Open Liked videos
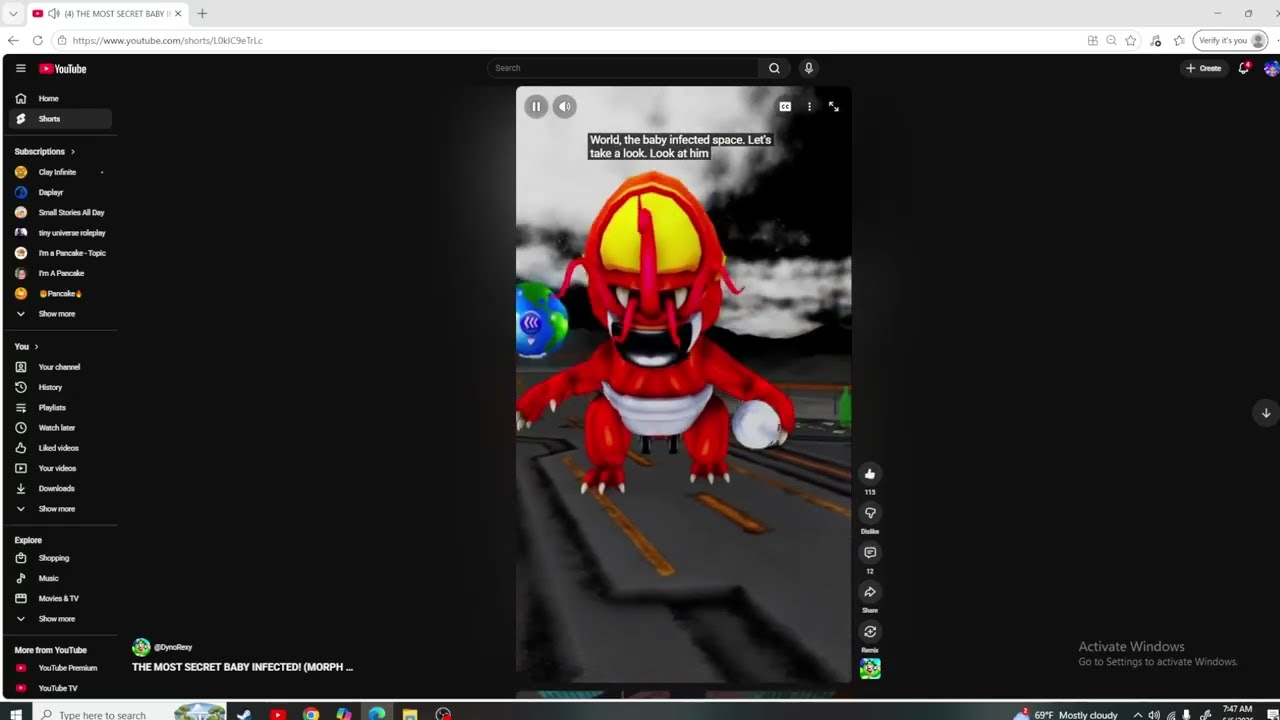The width and height of the screenshot is (1280, 720). [x=60, y=448]
